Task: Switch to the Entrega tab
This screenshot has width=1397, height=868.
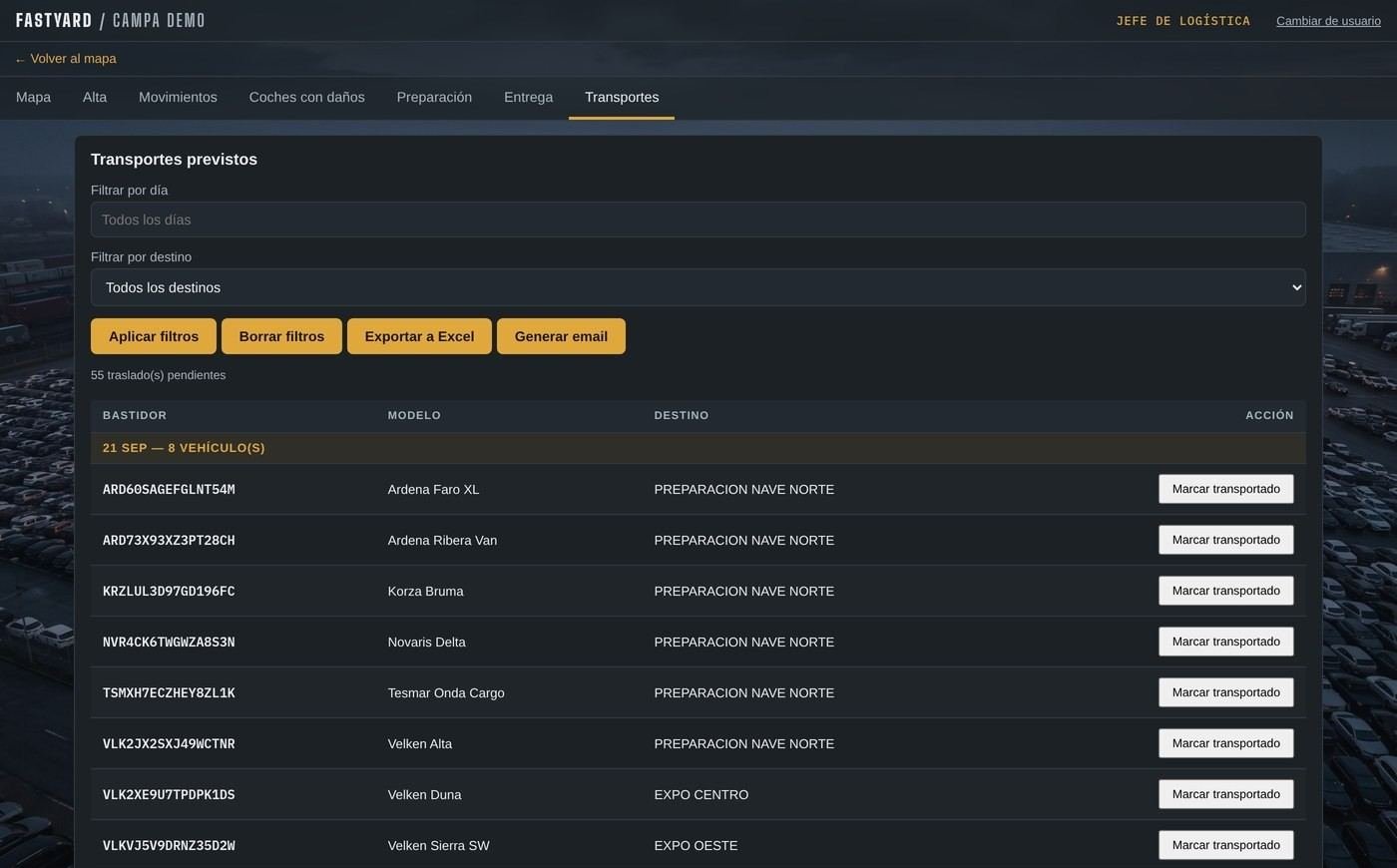Action: pos(528,98)
